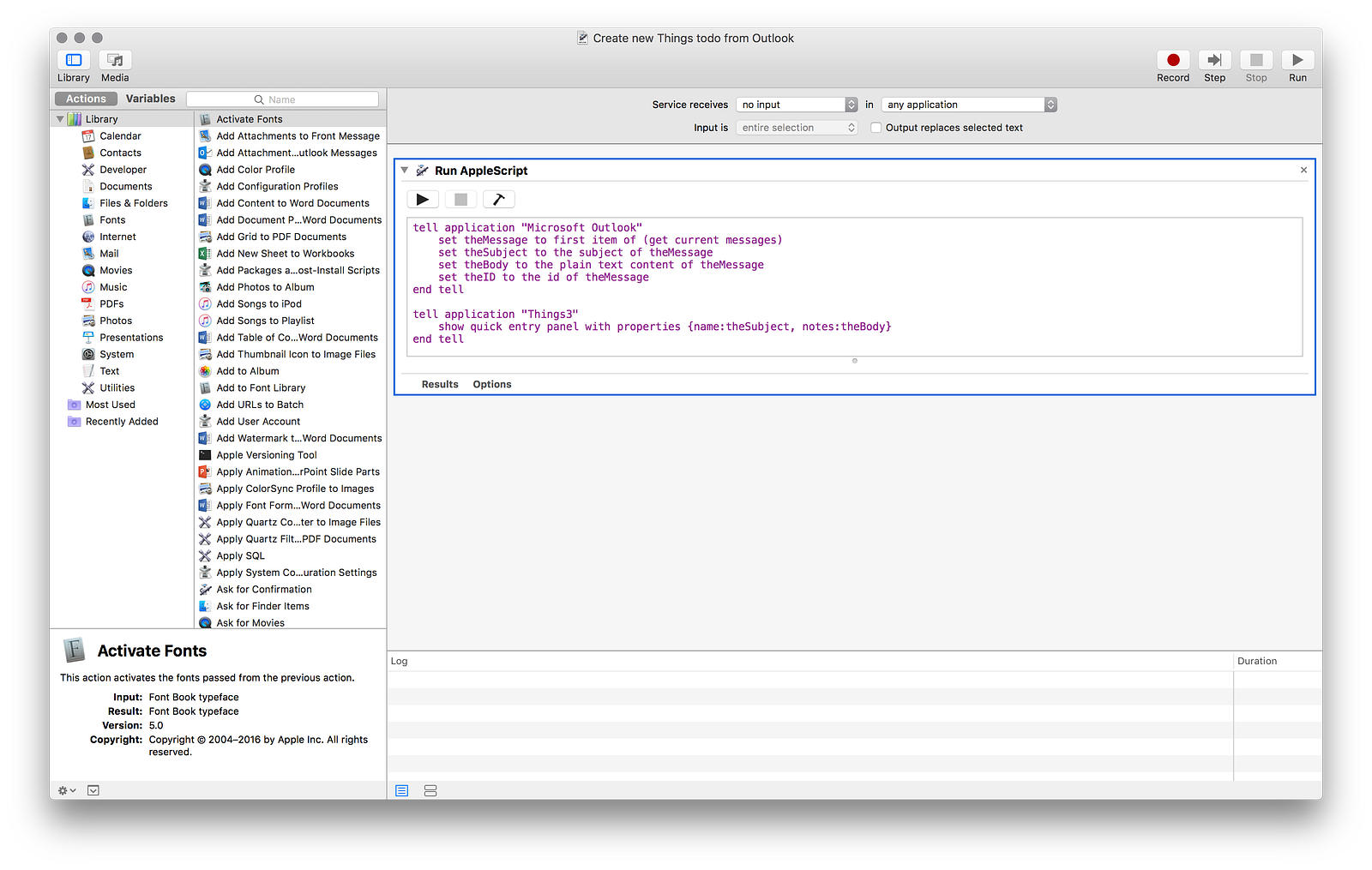
Task: Toggle the Library panel button
Action: tap(74, 60)
